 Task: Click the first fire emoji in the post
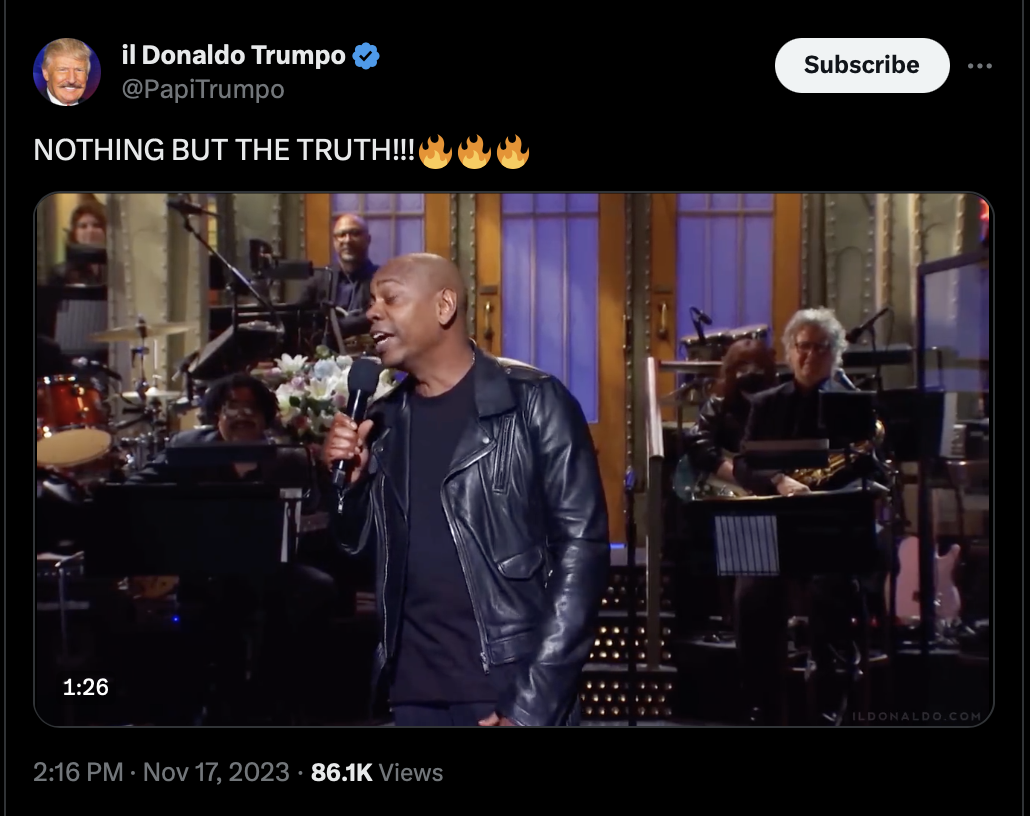pyautogui.click(x=435, y=152)
